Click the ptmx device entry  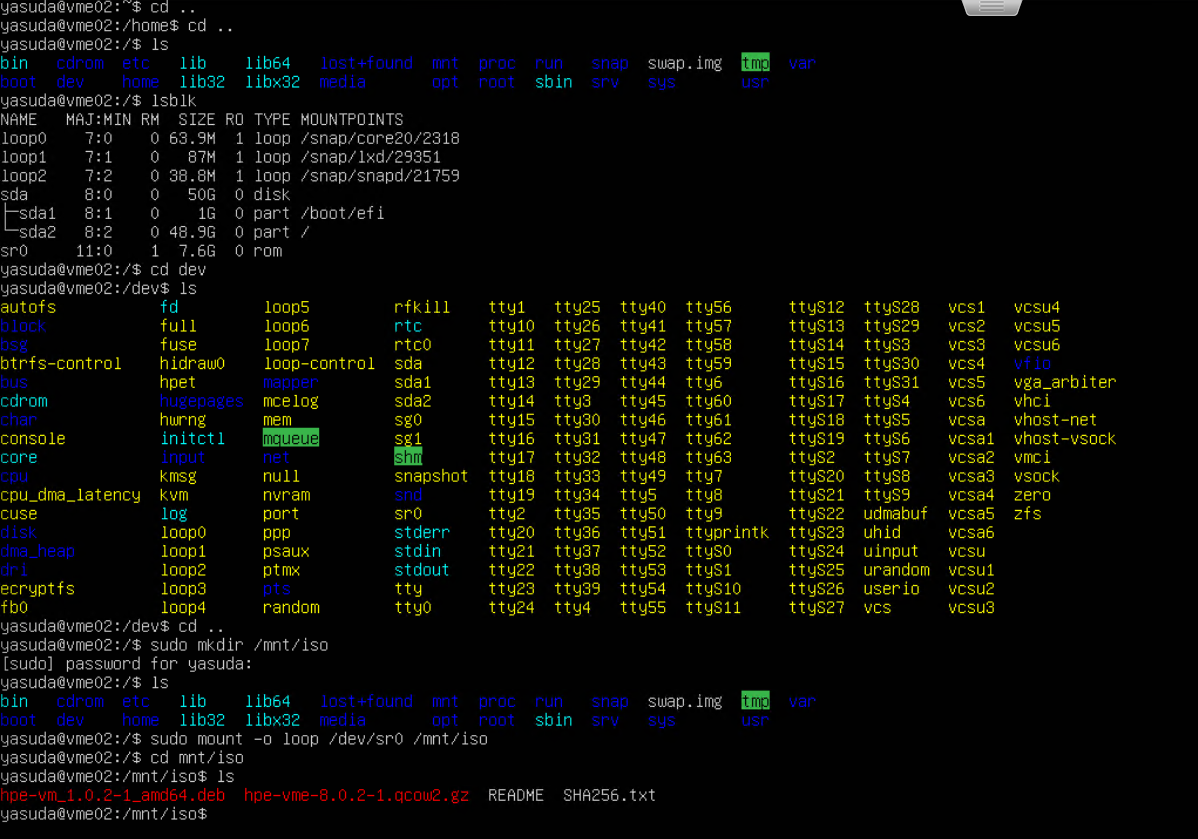pyautogui.click(x=282, y=570)
